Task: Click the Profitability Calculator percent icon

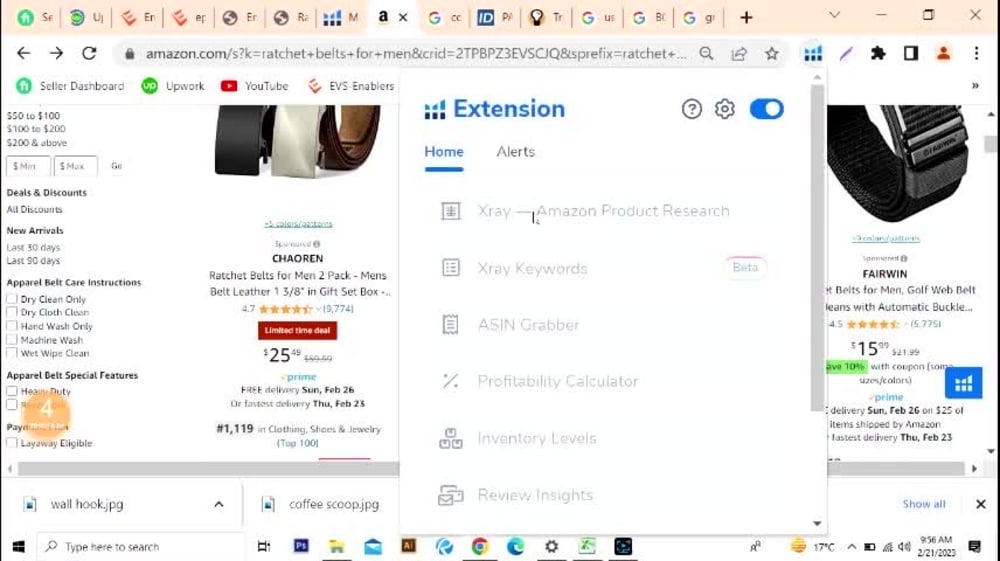Action: (x=450, y=381)
